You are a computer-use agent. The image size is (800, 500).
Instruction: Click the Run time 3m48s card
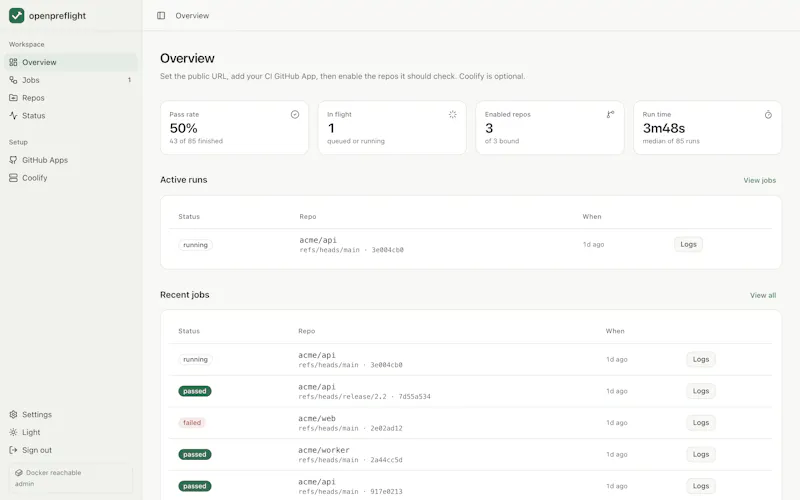(707, 128)
